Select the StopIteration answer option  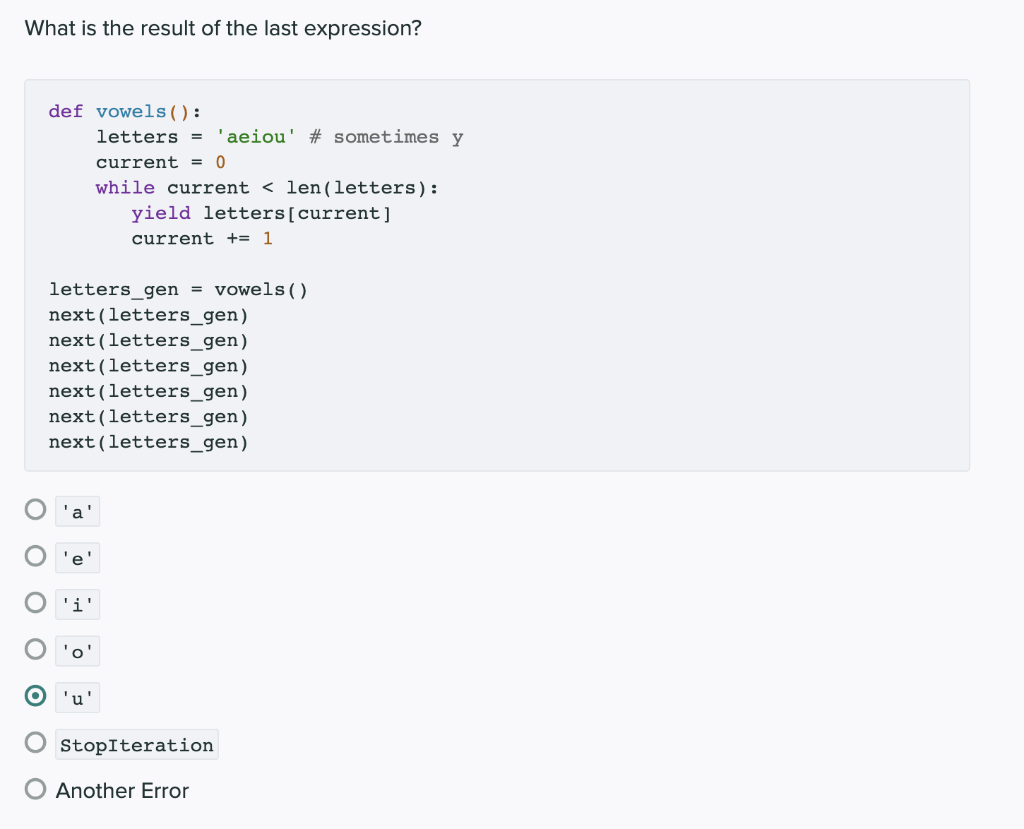[x=34, y=744]
